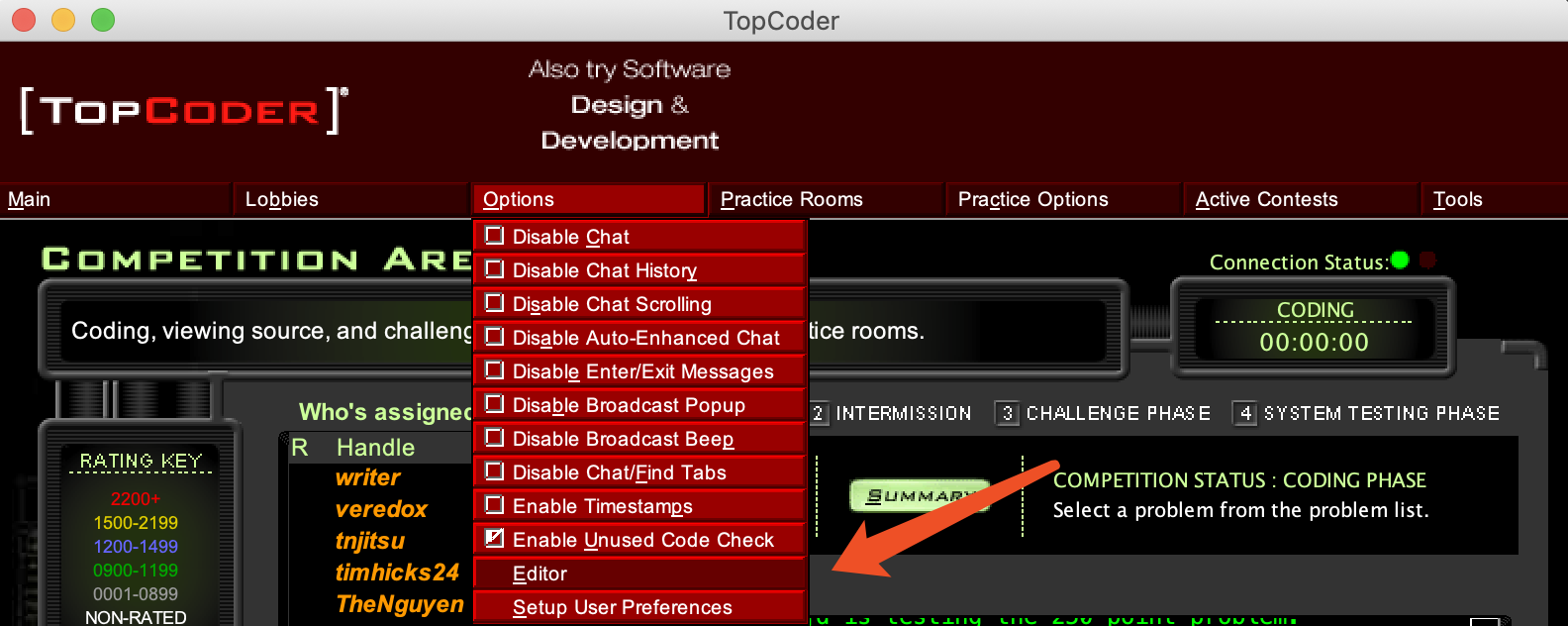The image size is (1568, 626).
Task: Click the R rating column header
Action: [300, 448]
